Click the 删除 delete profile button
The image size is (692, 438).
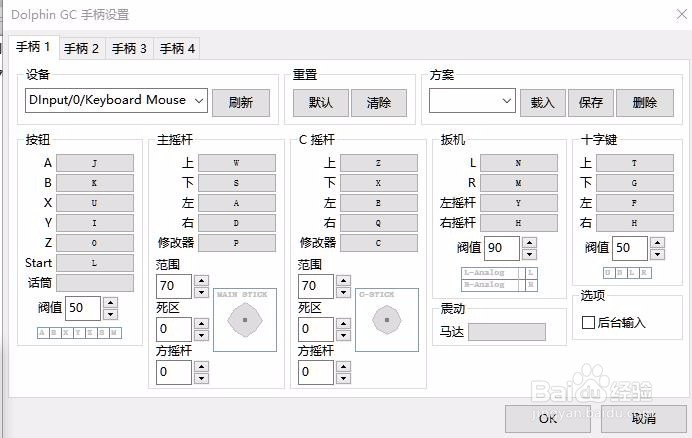(x=645, y=103)
